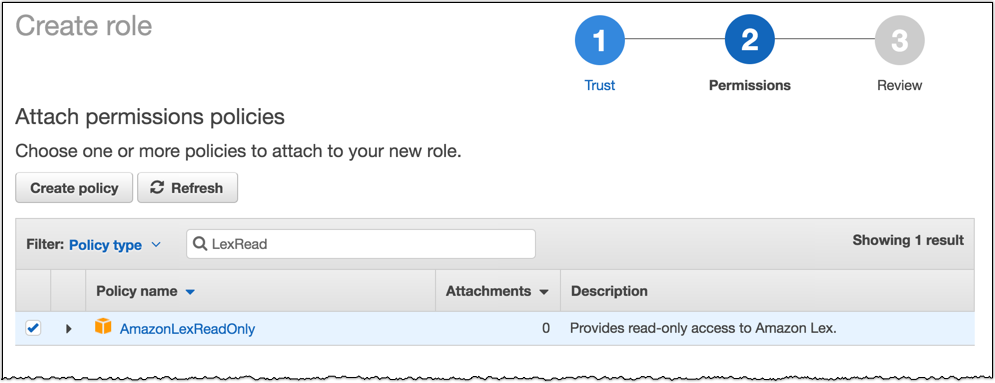The width and height of the screenshot is (995, 383).
Task: Open the AmazonLexReadOnly policy link
Action: tap(187, 329)
